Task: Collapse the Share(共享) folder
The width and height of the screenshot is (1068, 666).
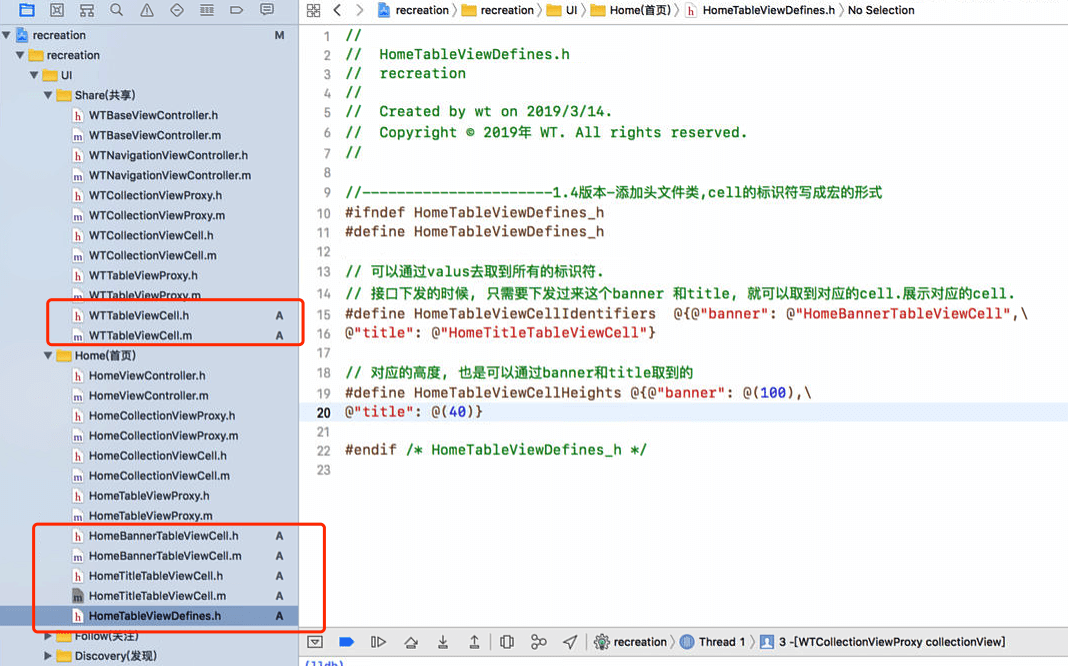Action: [x=48, y=95]
